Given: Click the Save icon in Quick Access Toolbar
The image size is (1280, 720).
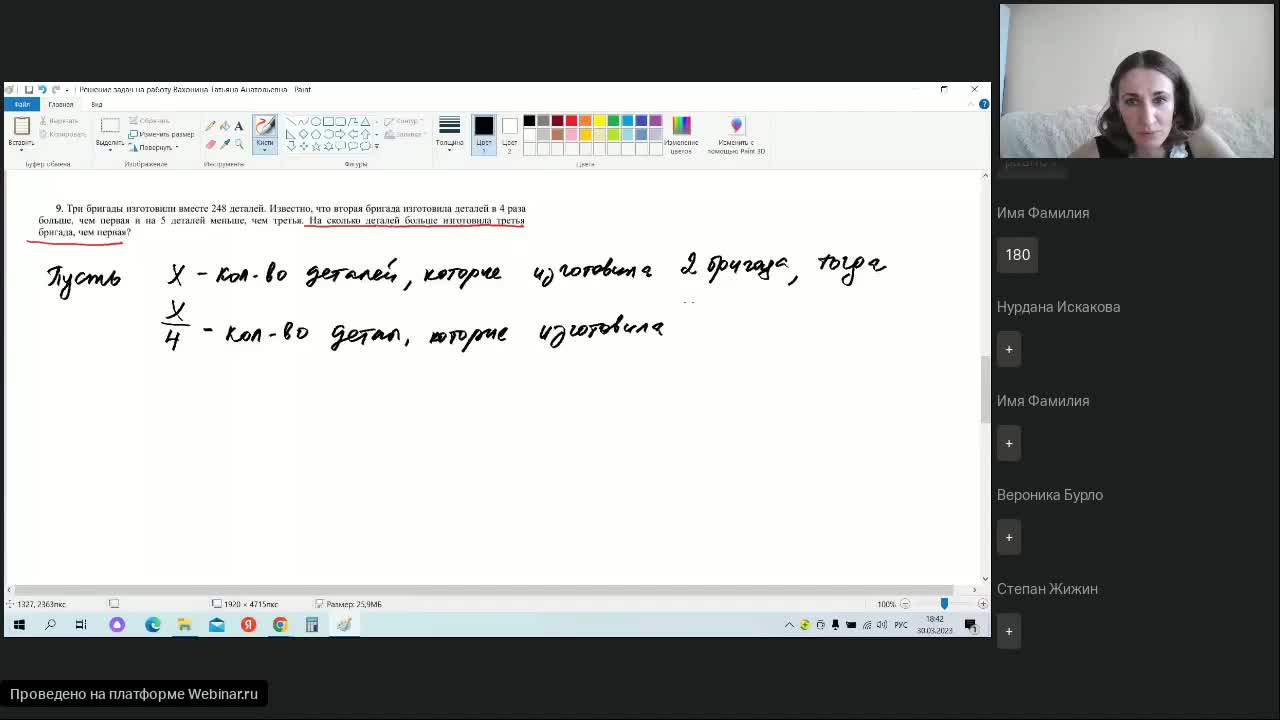Looking at the screenshot, I should click(29, 90).
